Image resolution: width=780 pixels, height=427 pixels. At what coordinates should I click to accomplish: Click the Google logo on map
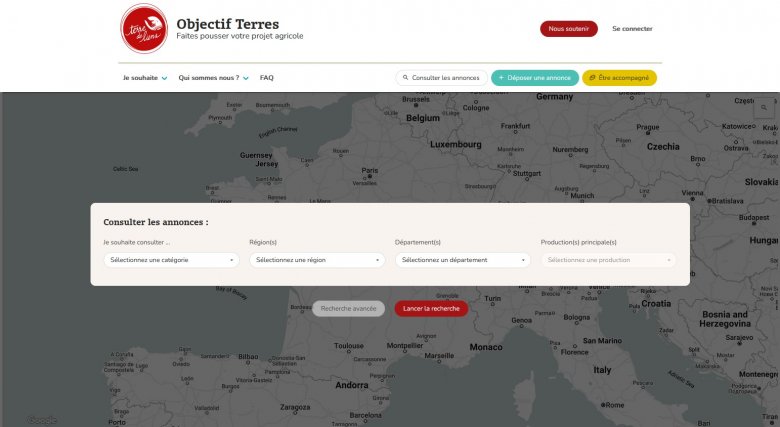(41, 420)
